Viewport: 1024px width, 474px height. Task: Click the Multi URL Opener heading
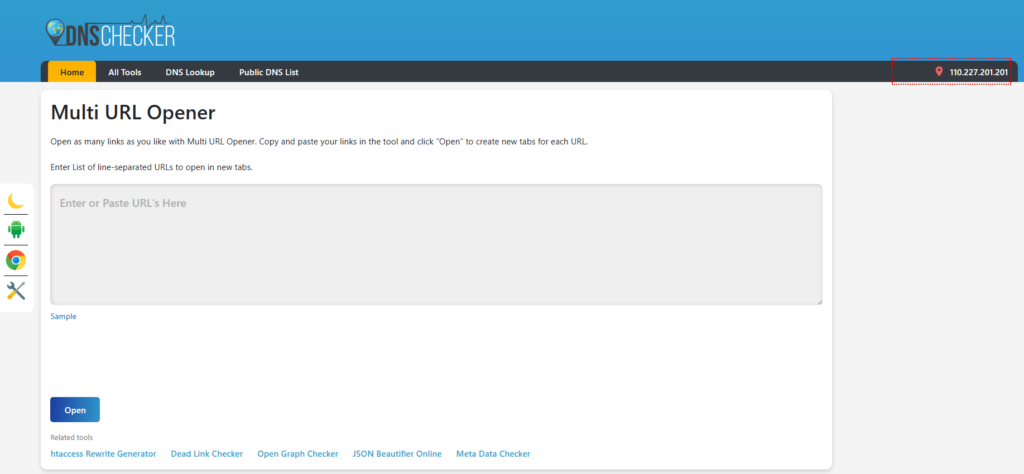coord(133,113)
